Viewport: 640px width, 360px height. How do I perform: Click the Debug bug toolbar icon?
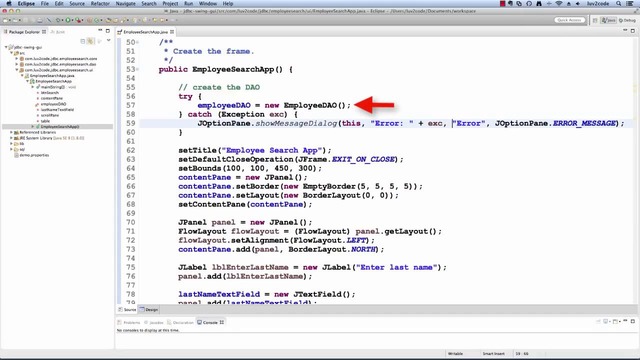(58, 20)
